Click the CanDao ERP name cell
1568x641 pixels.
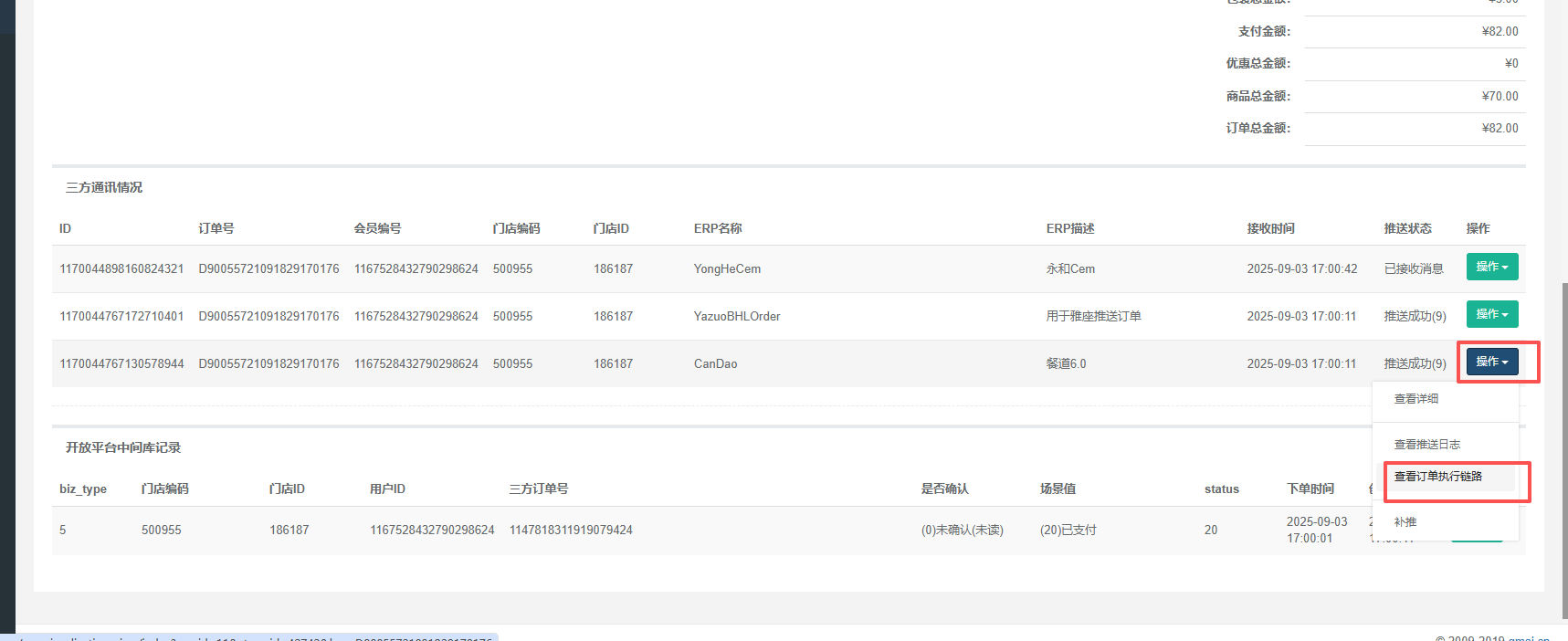[715, 364]
